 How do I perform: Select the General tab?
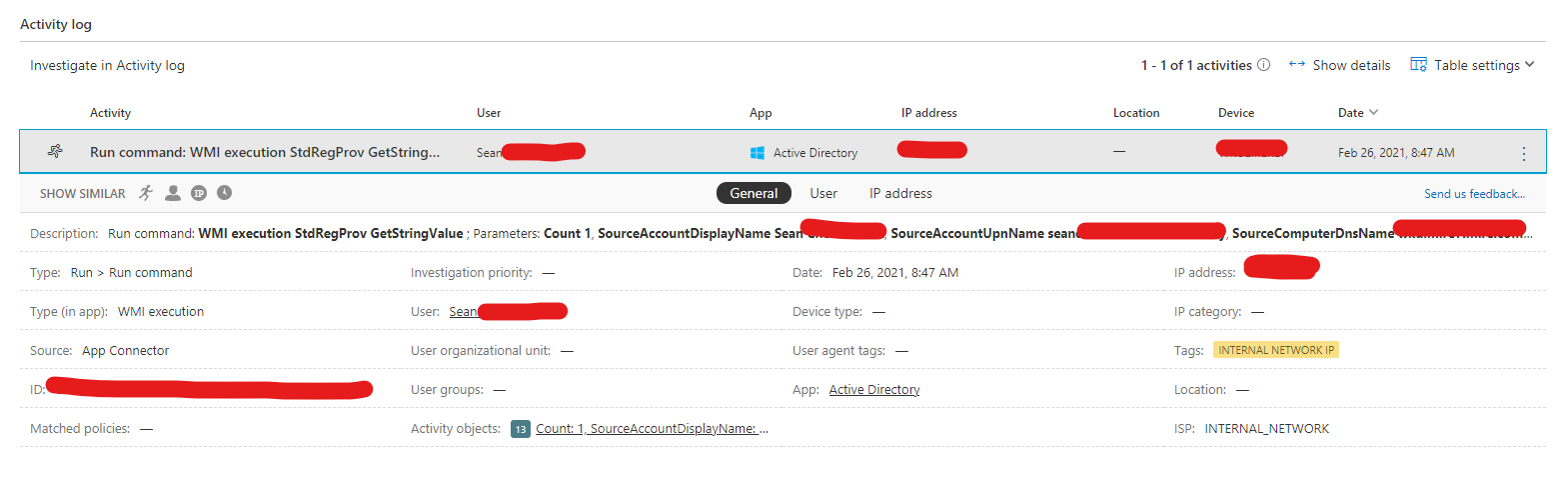point(754,193)
